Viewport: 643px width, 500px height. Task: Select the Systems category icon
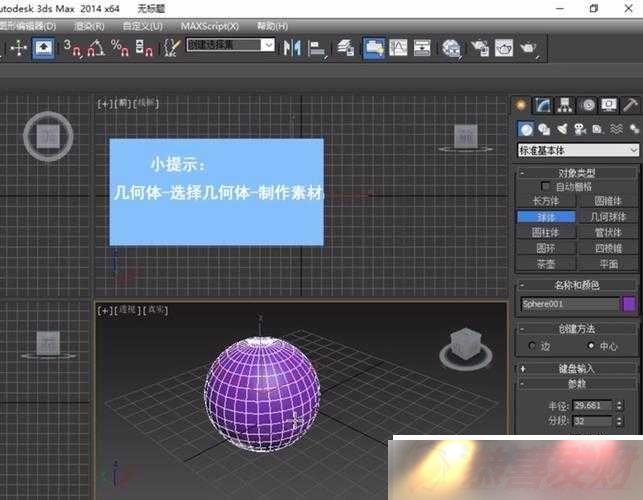(634, 129)
